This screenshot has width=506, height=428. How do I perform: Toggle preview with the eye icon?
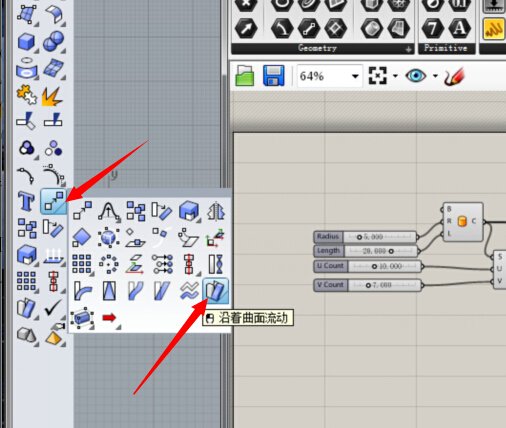[x=415, y=76]
